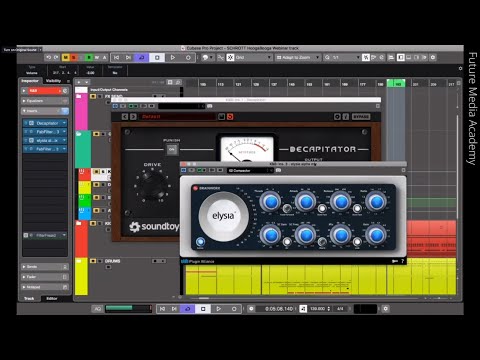Click the Redo arrow in top toolbar

pos(56,58)
